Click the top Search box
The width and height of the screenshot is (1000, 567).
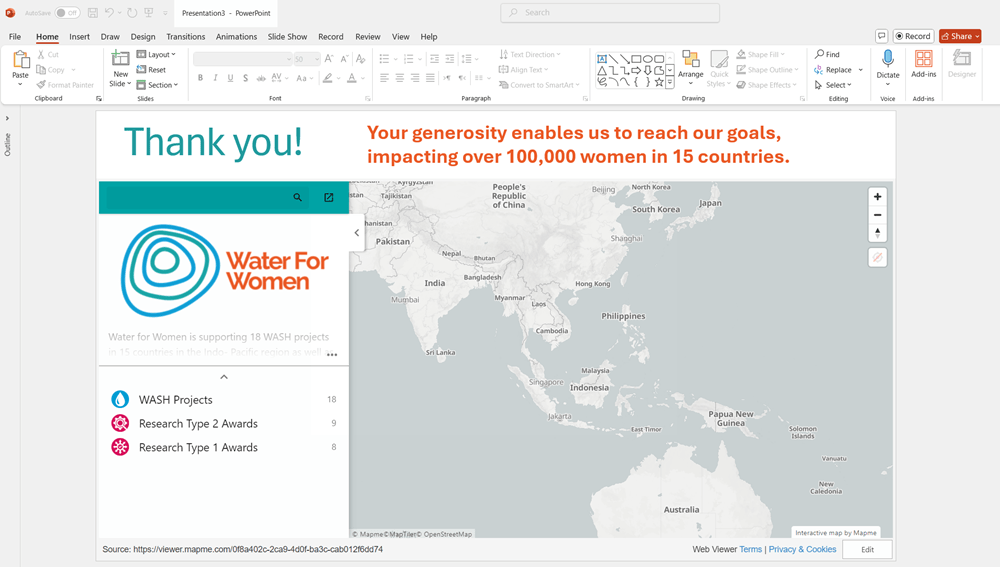click(610, 13)
